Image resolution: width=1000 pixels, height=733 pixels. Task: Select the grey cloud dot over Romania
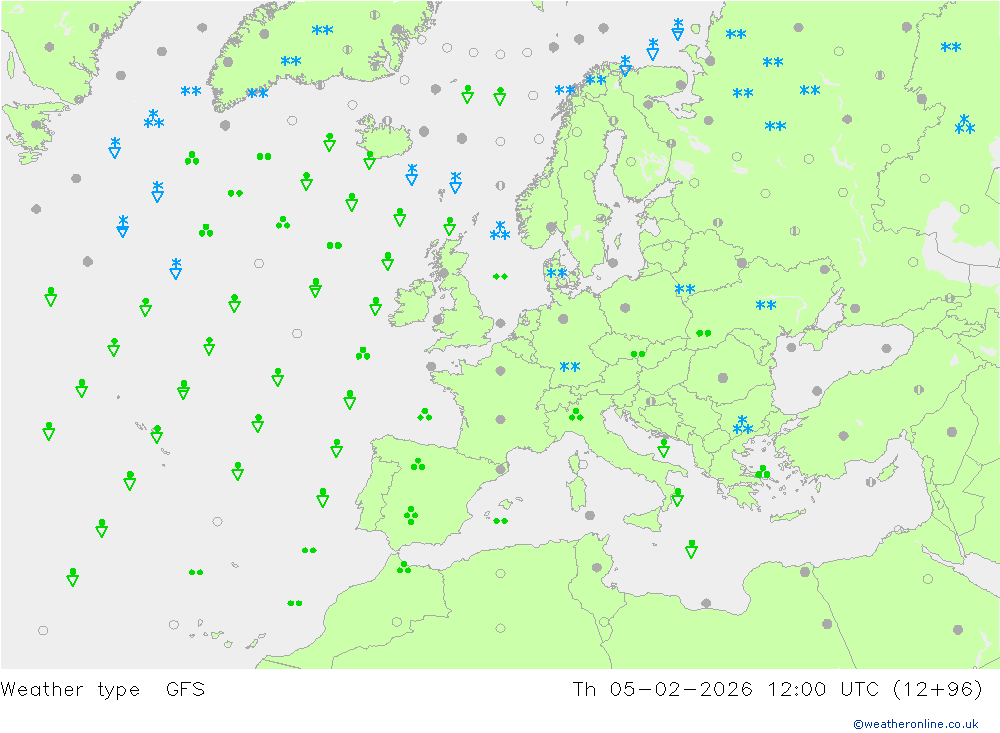(x=723, y=378)
